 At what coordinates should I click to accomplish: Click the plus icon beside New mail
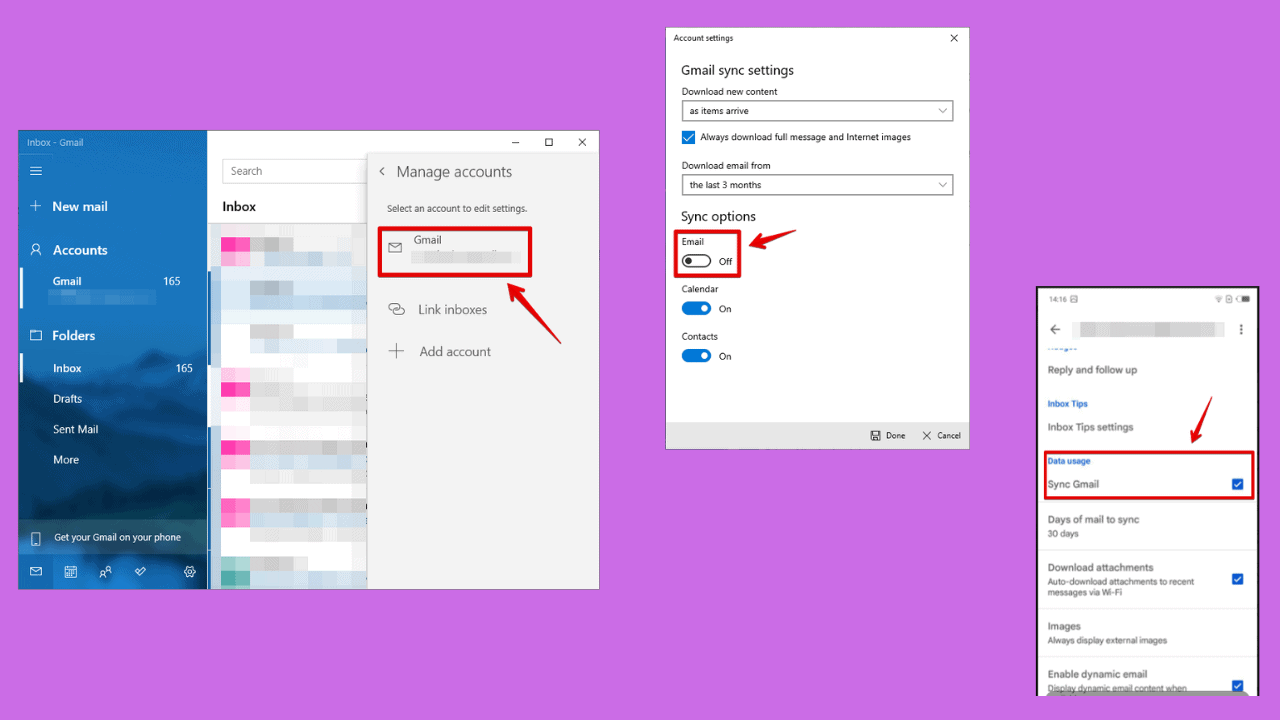pyautogui.click(x=36, y=206)
